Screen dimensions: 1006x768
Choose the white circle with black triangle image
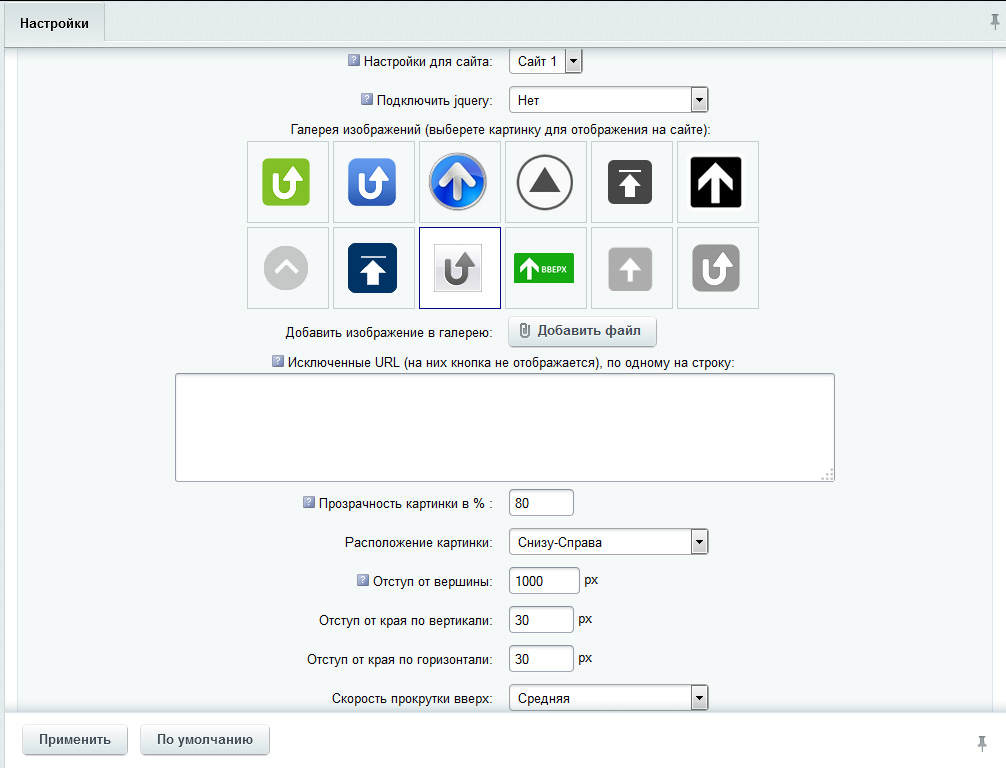(x=545, y=182)
